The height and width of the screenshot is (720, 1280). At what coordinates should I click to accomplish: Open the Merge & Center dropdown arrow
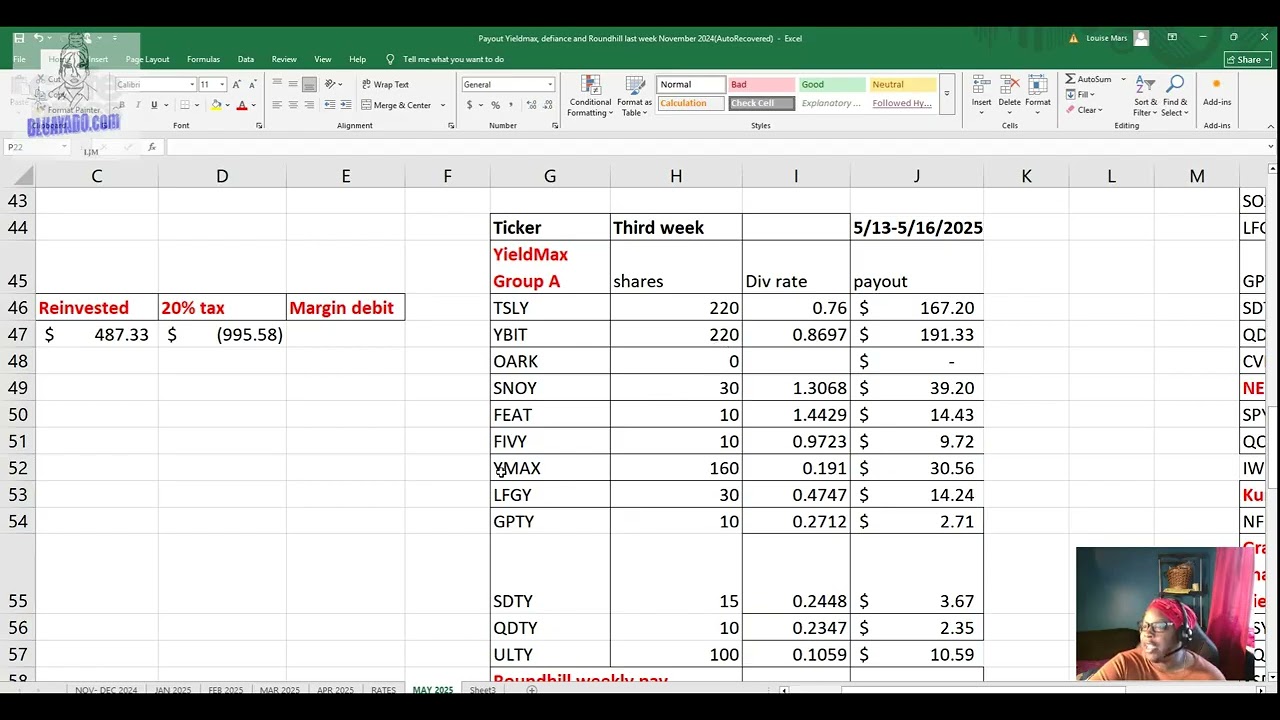click(443, 105)
